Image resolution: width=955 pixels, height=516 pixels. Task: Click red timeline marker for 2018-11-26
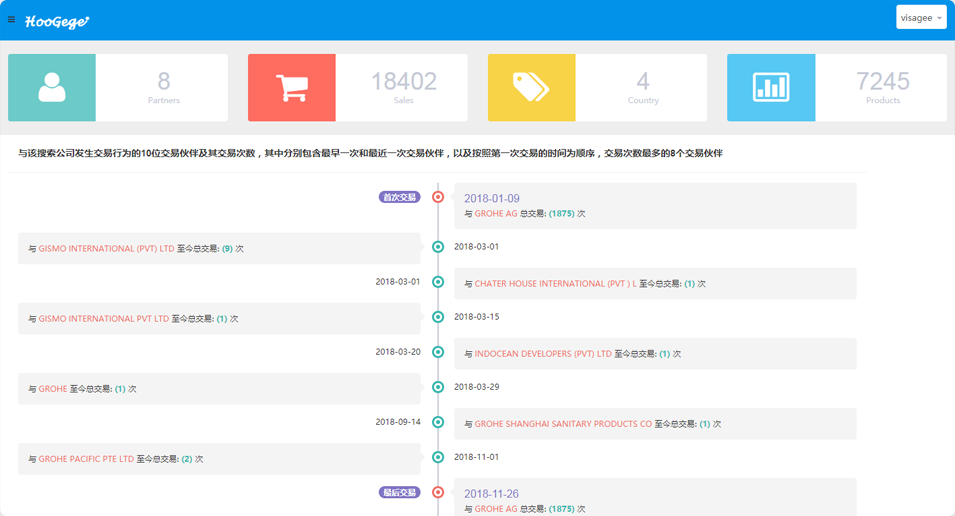click(438, 492)
